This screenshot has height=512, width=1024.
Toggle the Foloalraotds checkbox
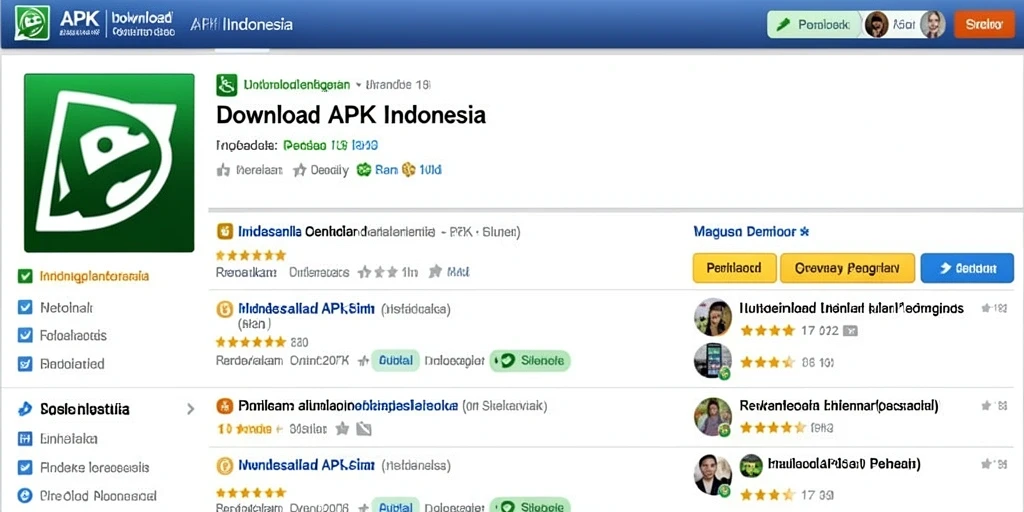coord(25,336)
